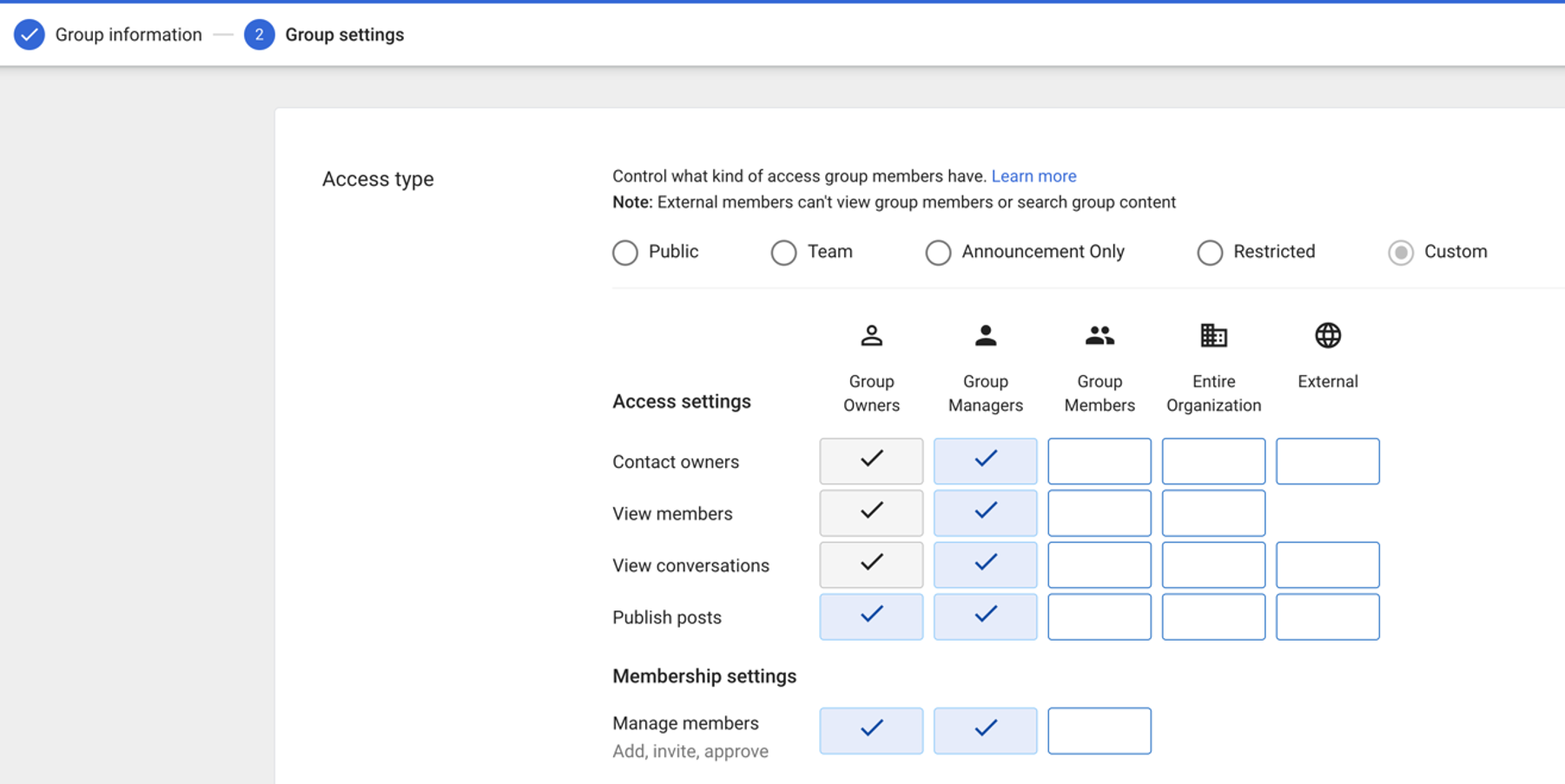This screenshot has width=1565, height=784.
Task: Click the Group information checkmark icon
Action: 30,35
